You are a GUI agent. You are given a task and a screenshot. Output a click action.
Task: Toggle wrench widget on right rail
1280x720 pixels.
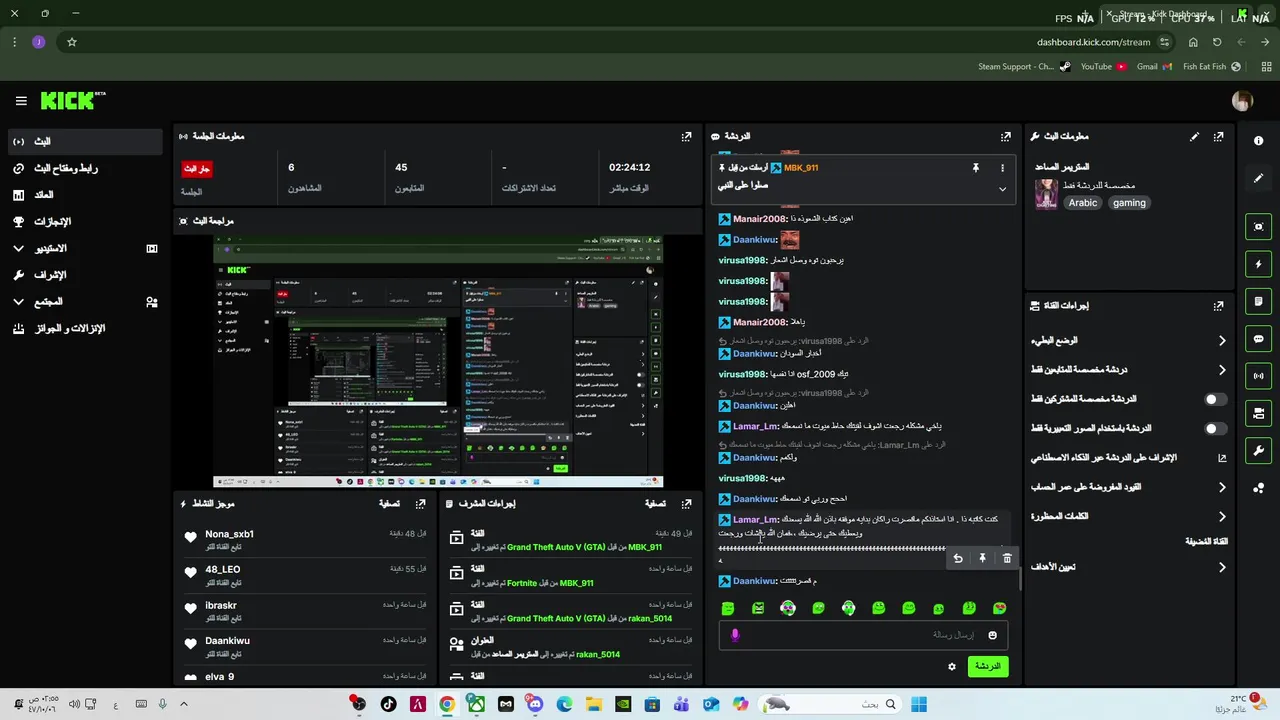1258,451
